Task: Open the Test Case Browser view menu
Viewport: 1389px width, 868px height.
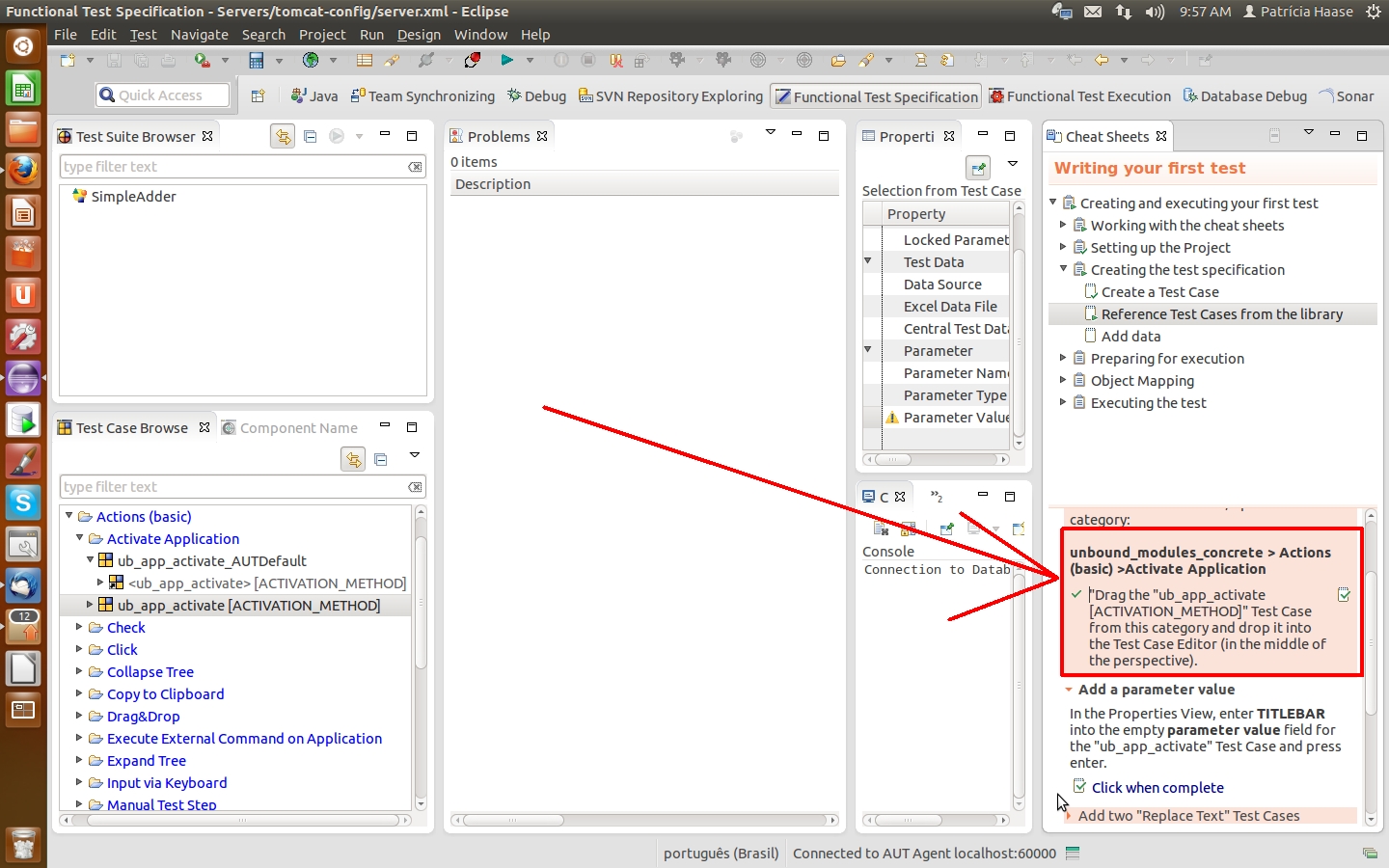Action: tap(415, 455)
